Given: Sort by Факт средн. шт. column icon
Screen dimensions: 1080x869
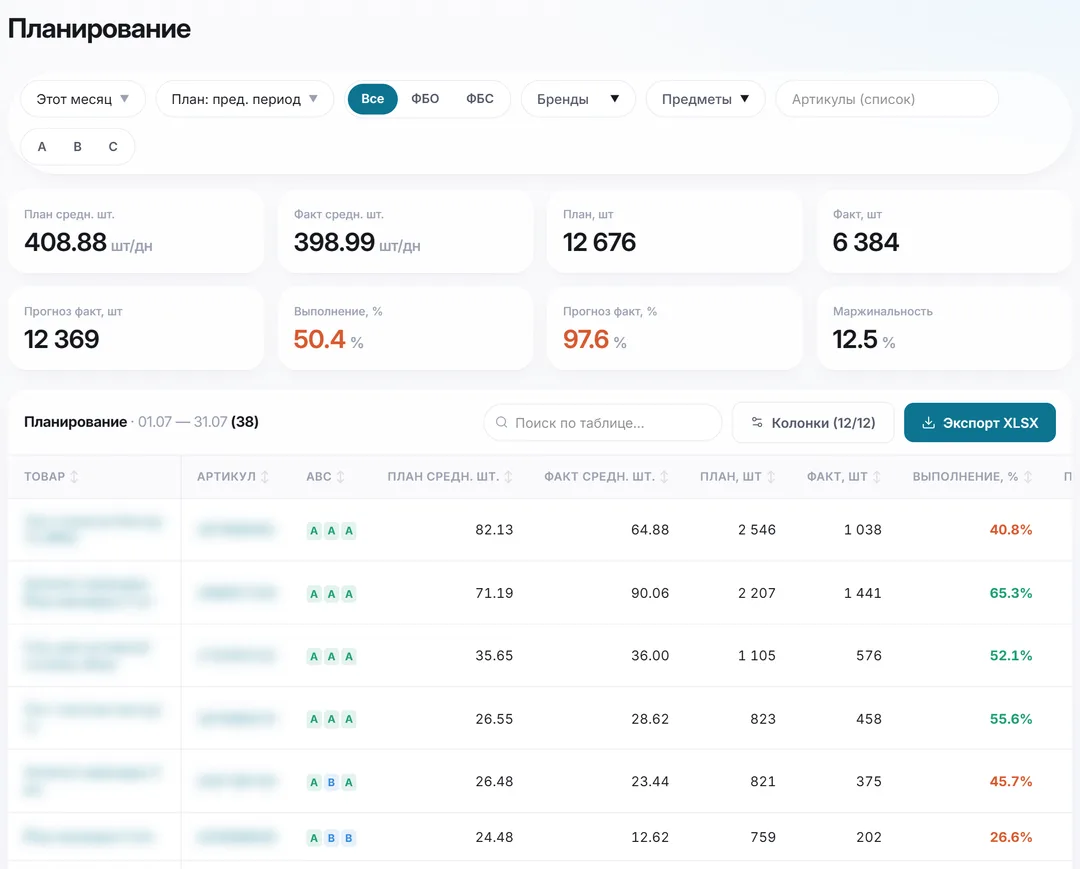Looking at the screenshot, I should tap(664, 477).
